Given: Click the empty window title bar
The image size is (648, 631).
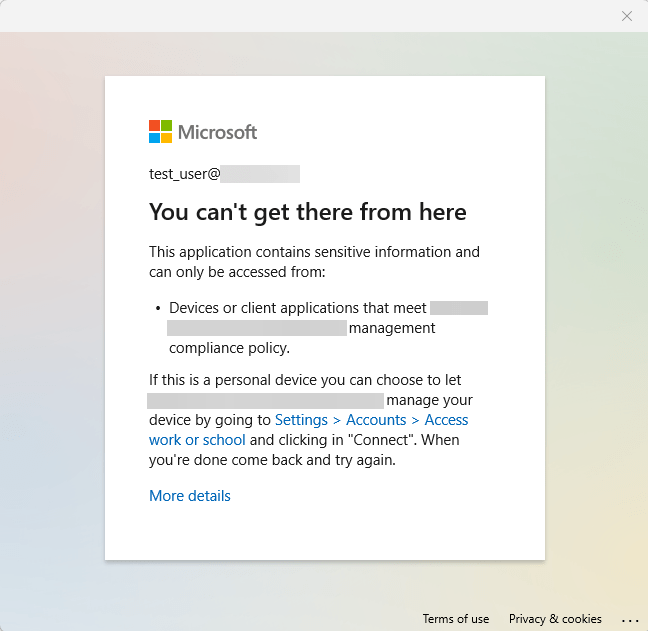Looking at the screenshot, I should click(300, 16).
